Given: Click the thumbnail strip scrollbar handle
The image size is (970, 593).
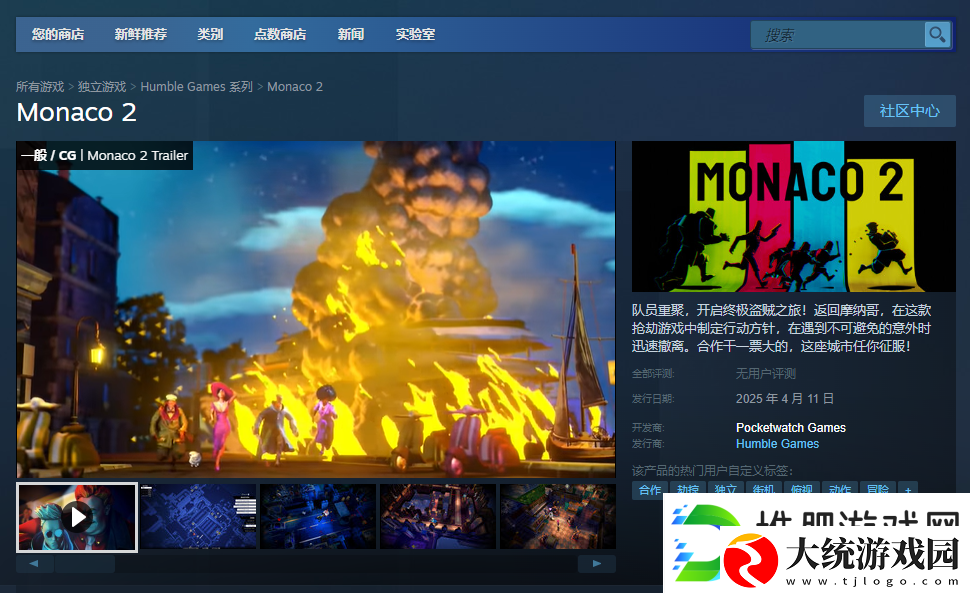Looking at the screenshot, I should [85, 563].
